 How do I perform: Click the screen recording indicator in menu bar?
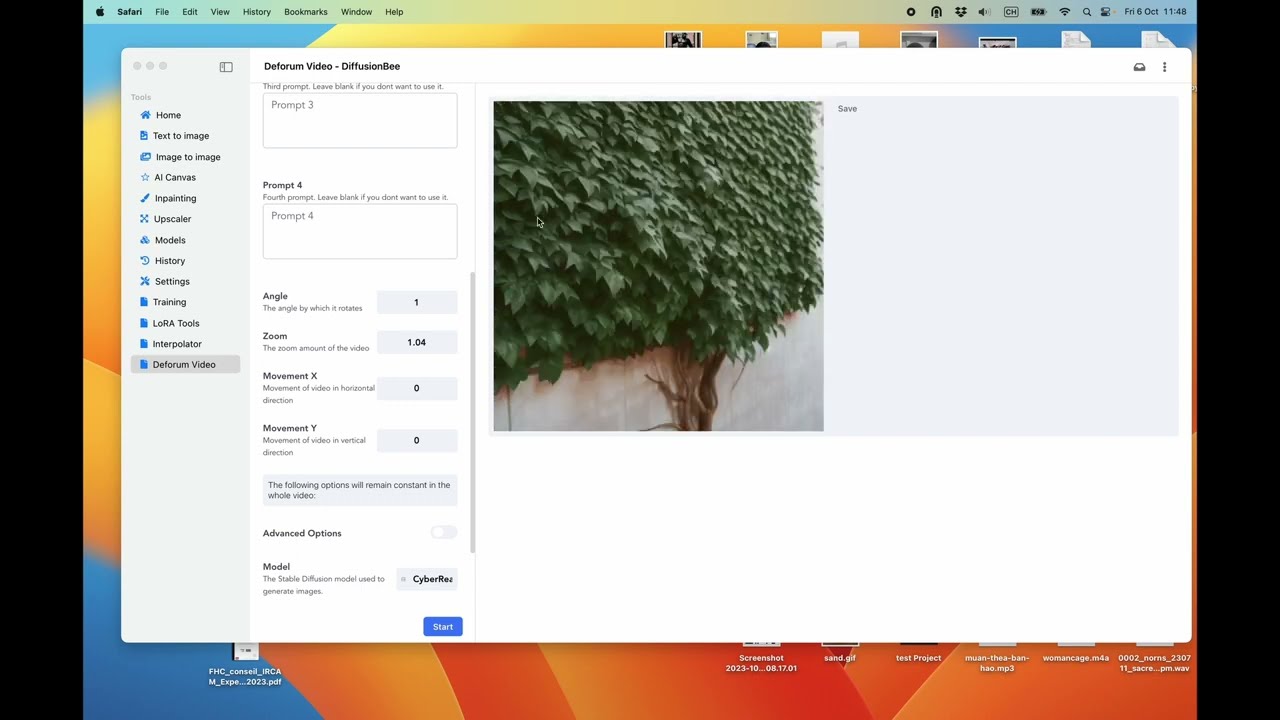pyautogui.click(x=910, y=12)
